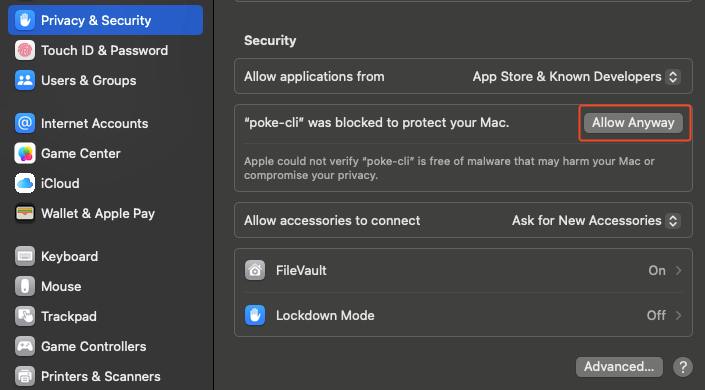705x390 pixels.
Task: Click the Game Center colorful bubbles icon
Action: [x=25, y=153]
